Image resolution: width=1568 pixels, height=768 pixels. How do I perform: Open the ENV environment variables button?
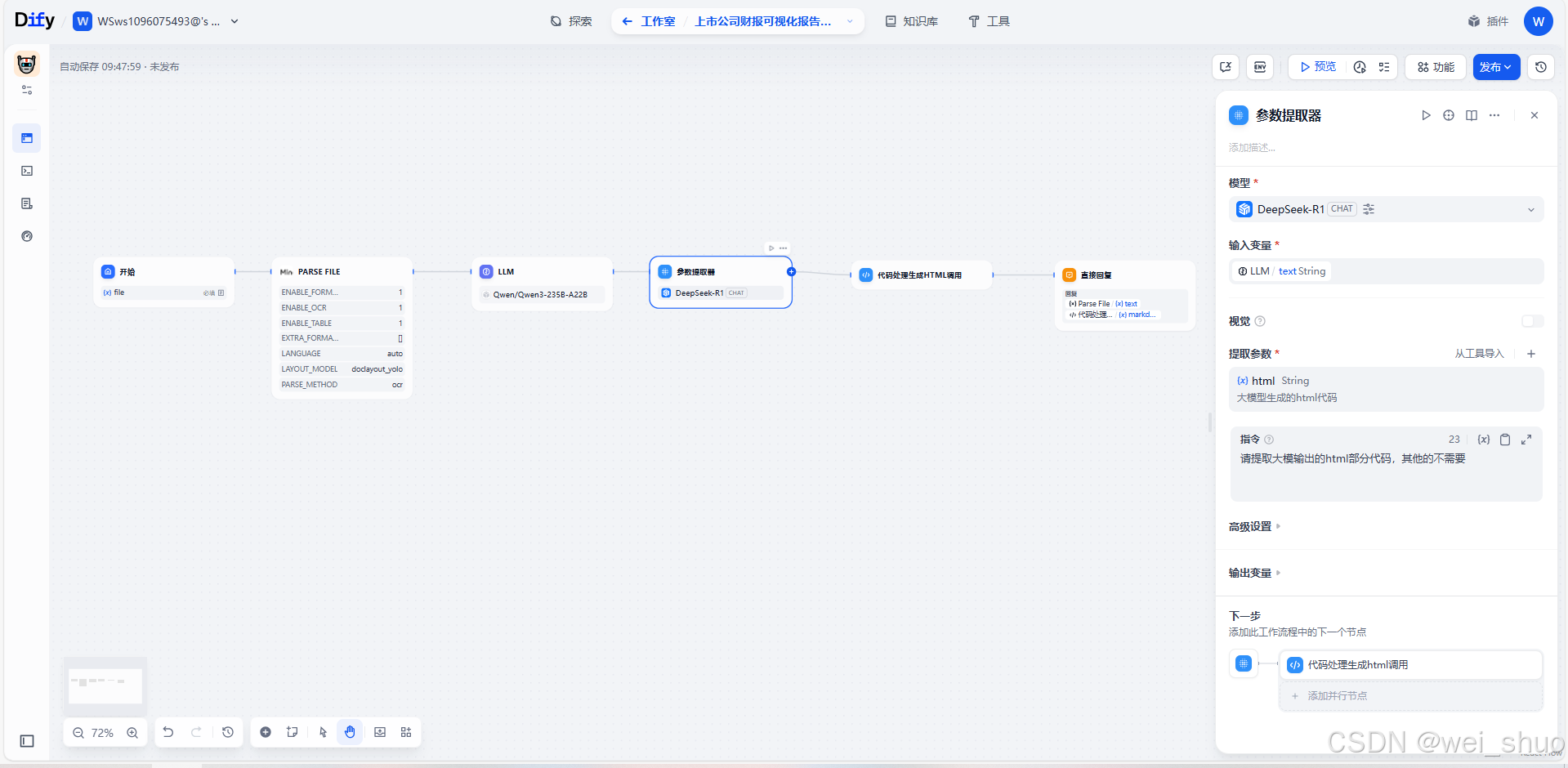(x=1260, y=67)
